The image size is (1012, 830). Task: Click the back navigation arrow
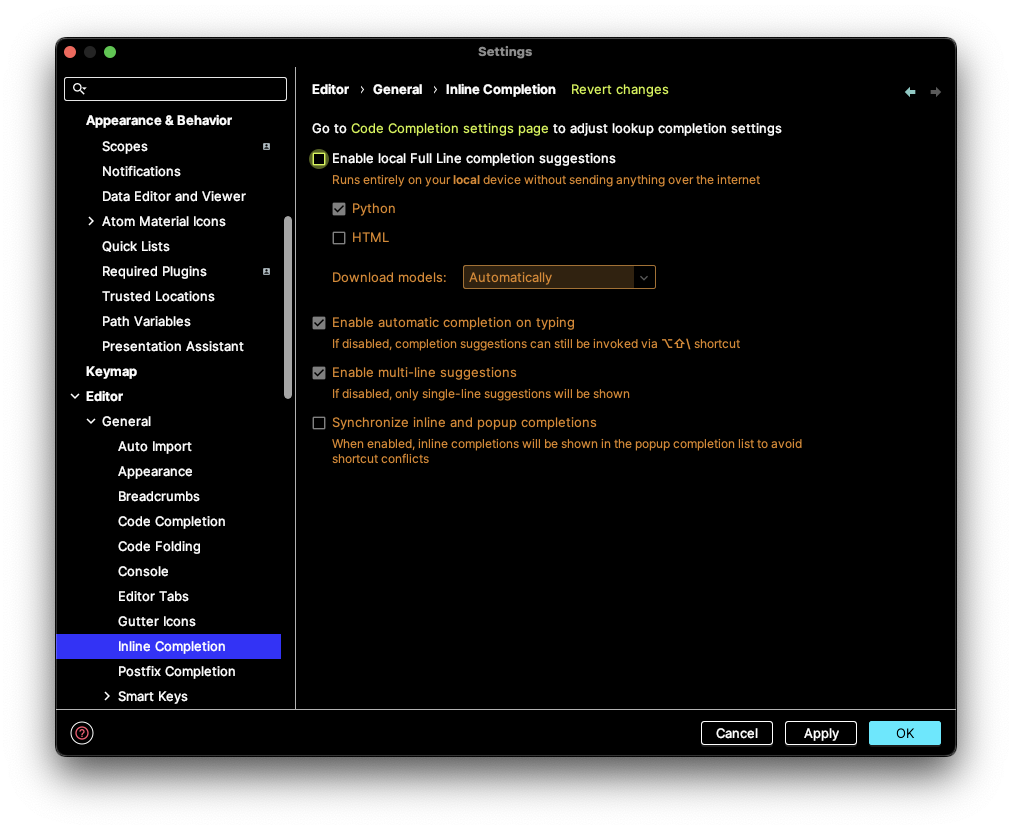tap(910, 92)
